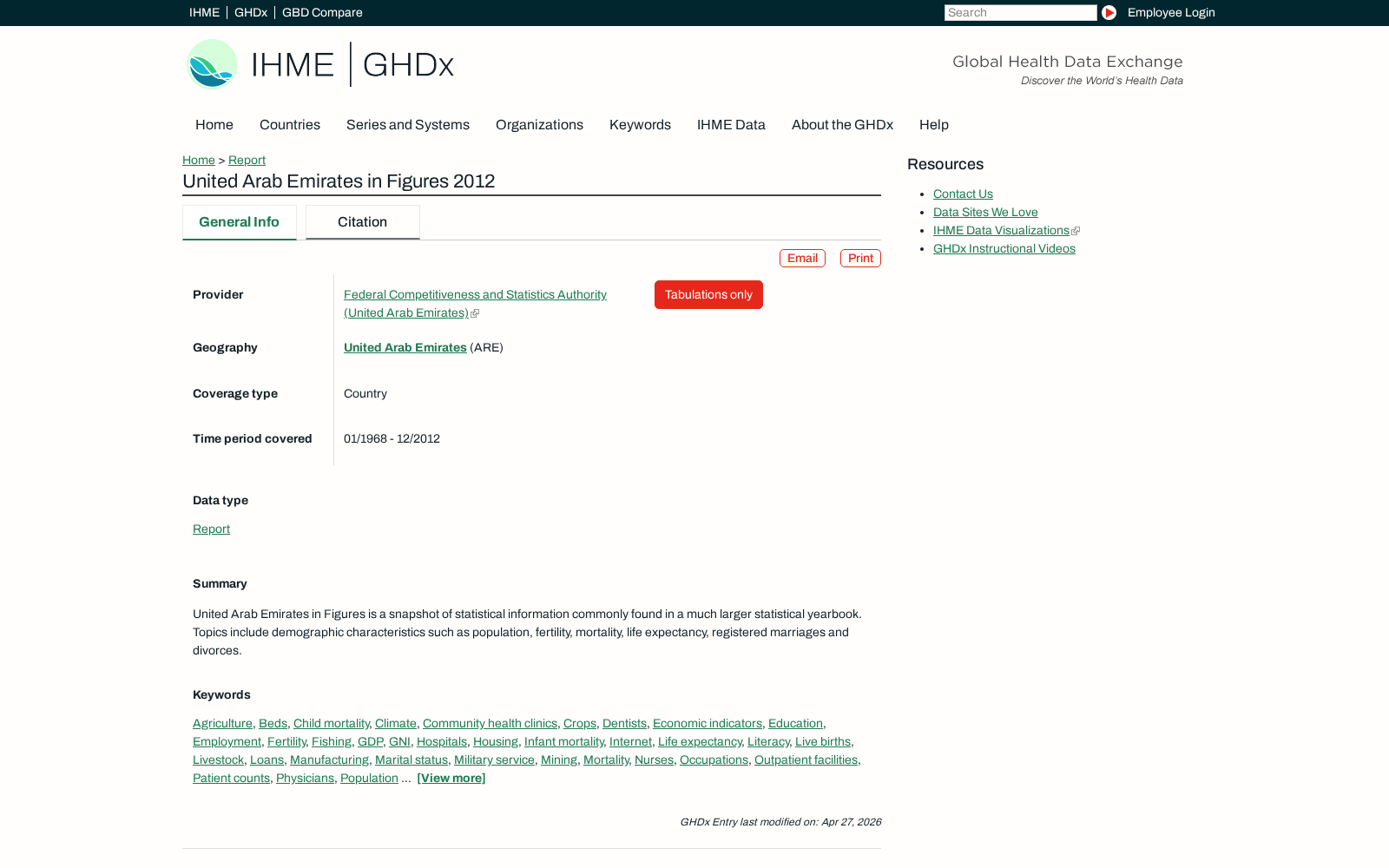
Task: Open Report data type link
Action: pos(211,529)
